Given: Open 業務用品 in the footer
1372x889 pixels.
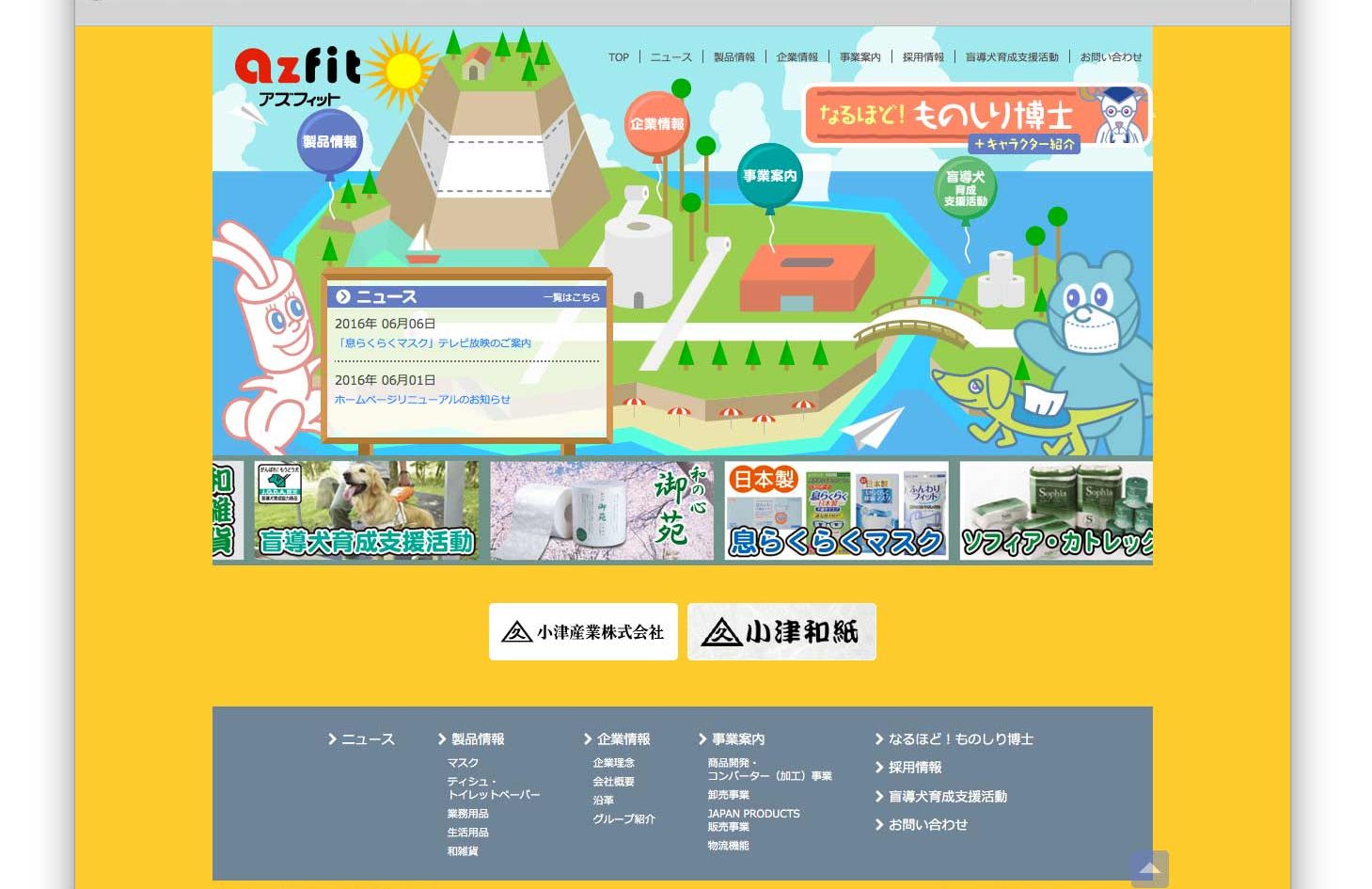Looking at the screenshot, I should pos(467,814).
